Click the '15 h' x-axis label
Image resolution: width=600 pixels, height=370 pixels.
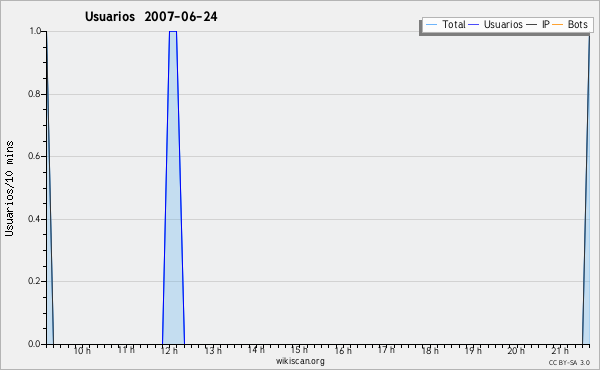[299, 350]
